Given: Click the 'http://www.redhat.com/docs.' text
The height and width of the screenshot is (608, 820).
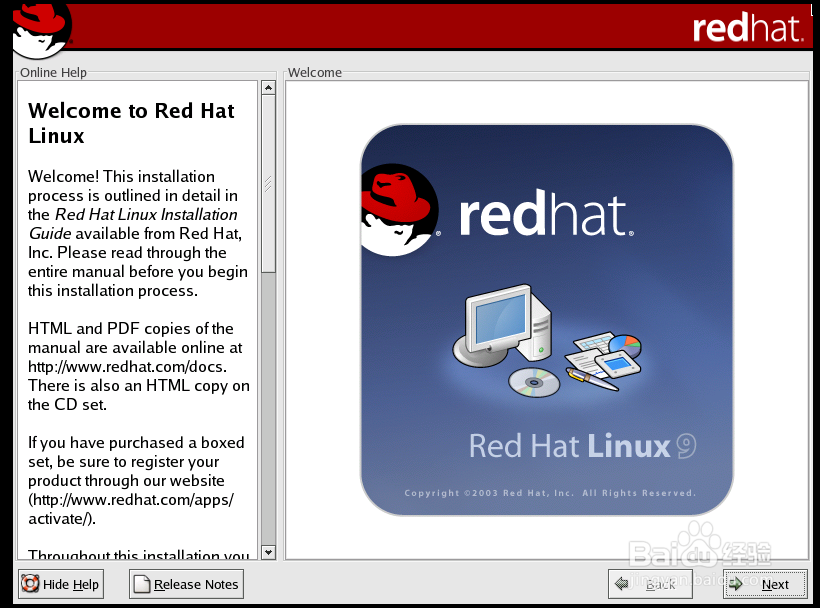Looking at the screenshot, I should pyautogui.click(x=127, y=366).
